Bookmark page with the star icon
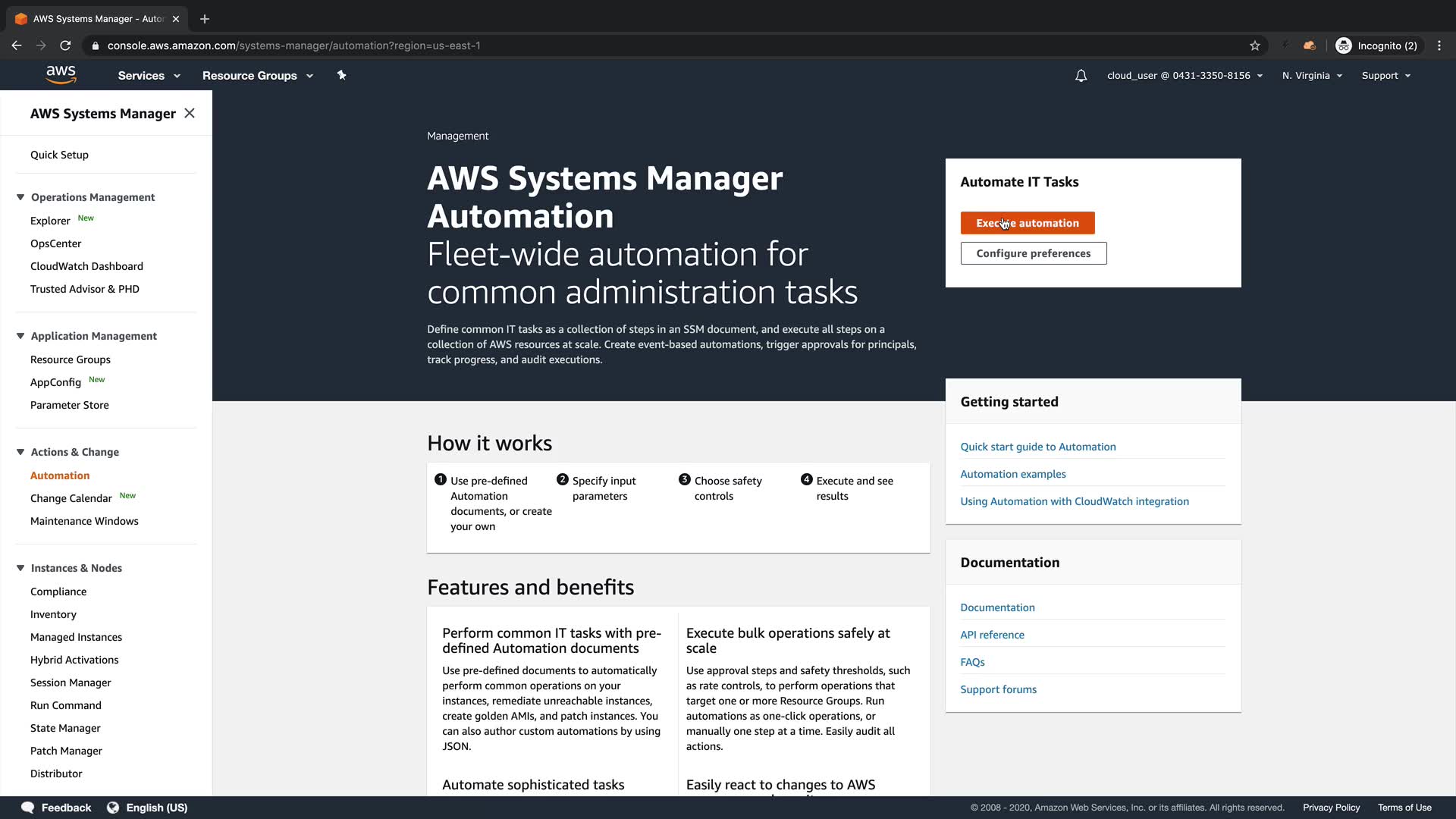 point(1255,45)
